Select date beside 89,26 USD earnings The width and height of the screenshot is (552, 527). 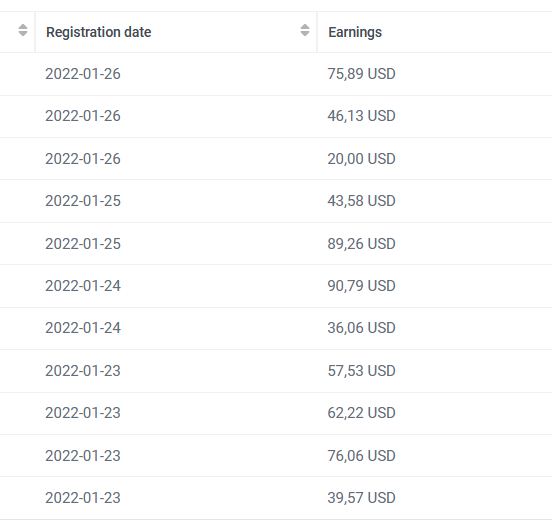coord(83,244)
